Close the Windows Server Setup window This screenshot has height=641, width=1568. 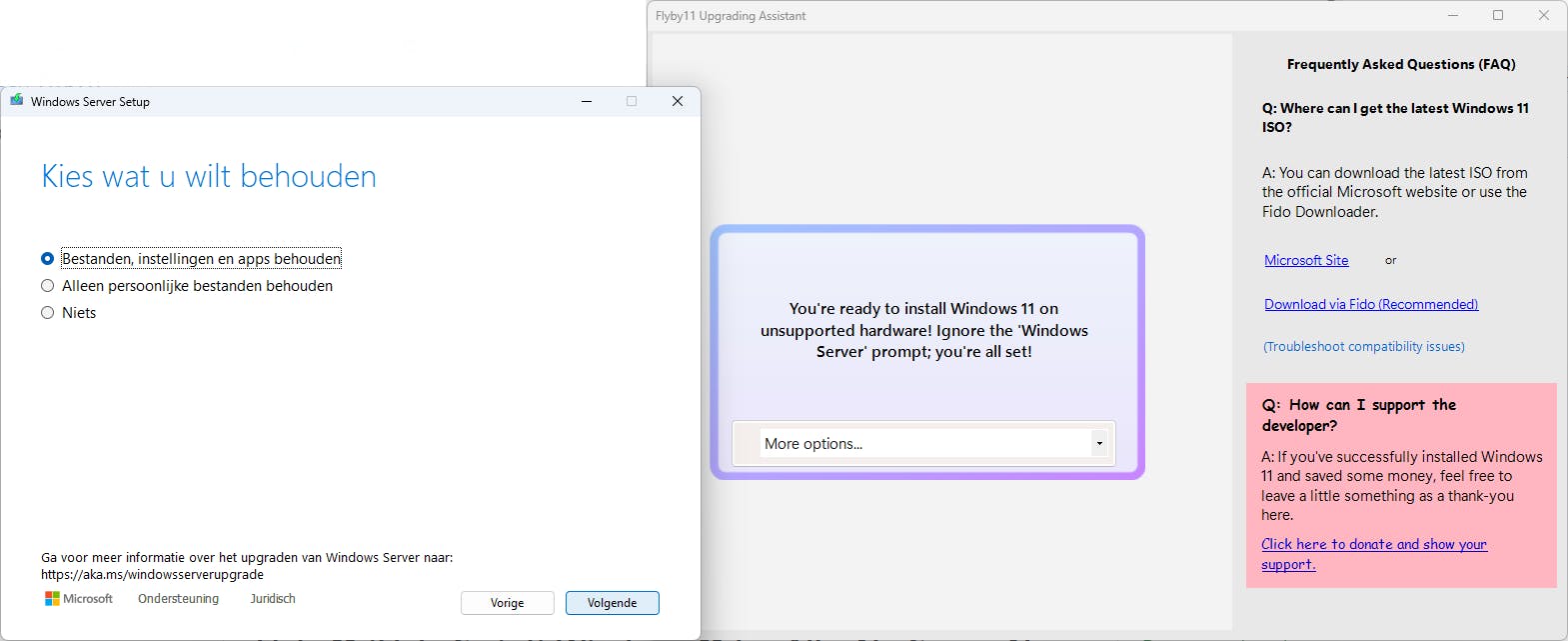[678, 101]
